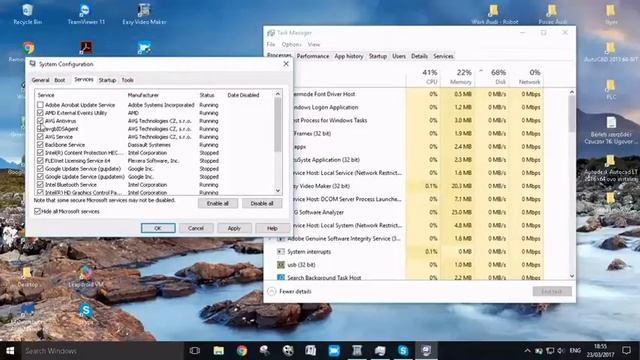Open the TeamViewer 11 desktop icon
This screenshot has height=360, width=640.
[86, 14]
